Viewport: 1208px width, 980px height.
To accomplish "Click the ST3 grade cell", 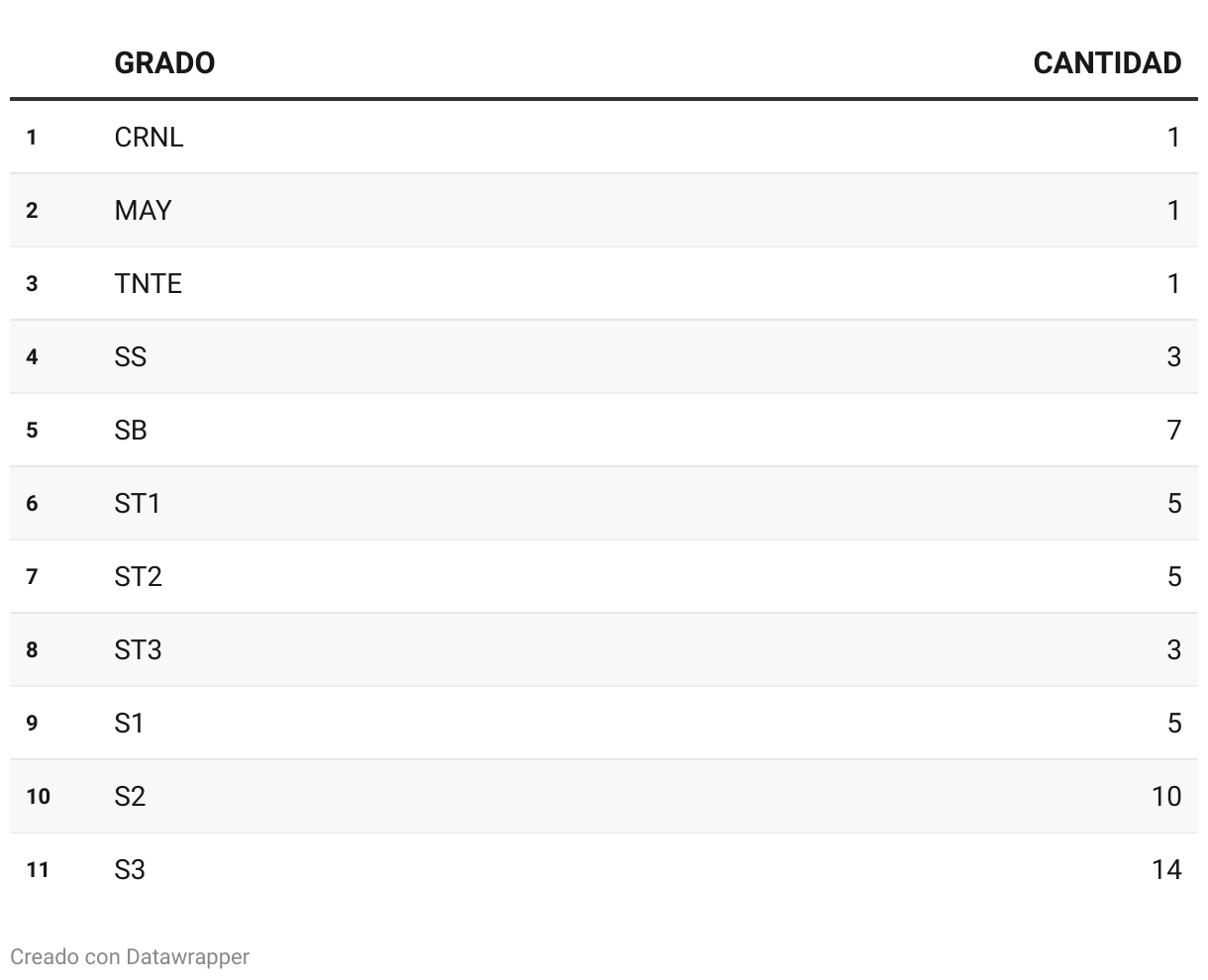I will [x=139, y=649].
